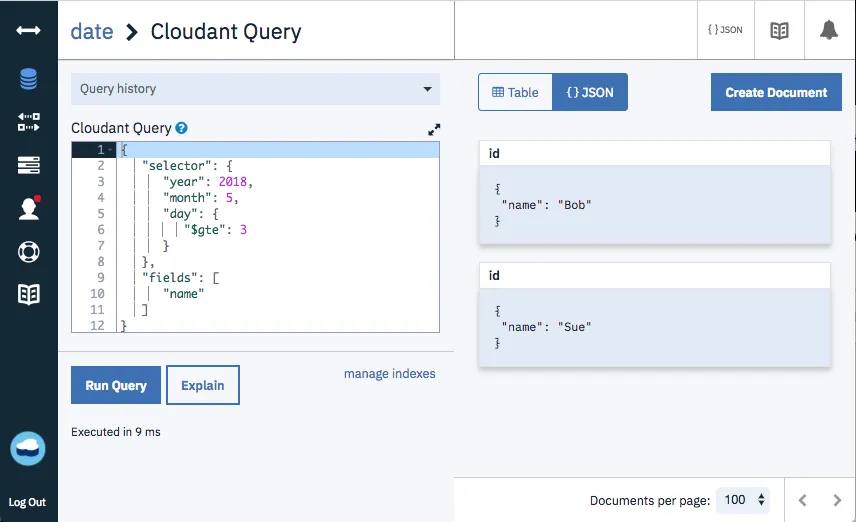Click the Cloudant cloud logo
Image resolution: width=856 pixels, height=522 pixels.
pos(28,448)
